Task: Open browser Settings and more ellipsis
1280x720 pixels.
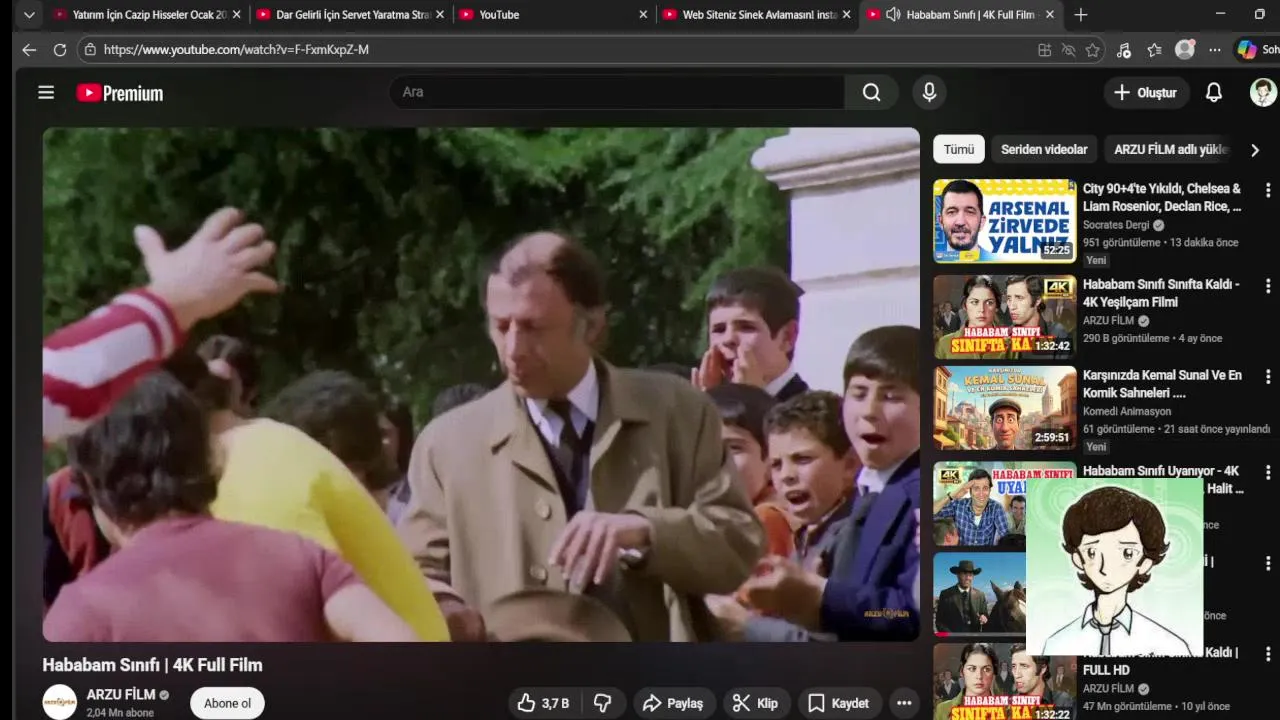Action: pos(1214,50)
